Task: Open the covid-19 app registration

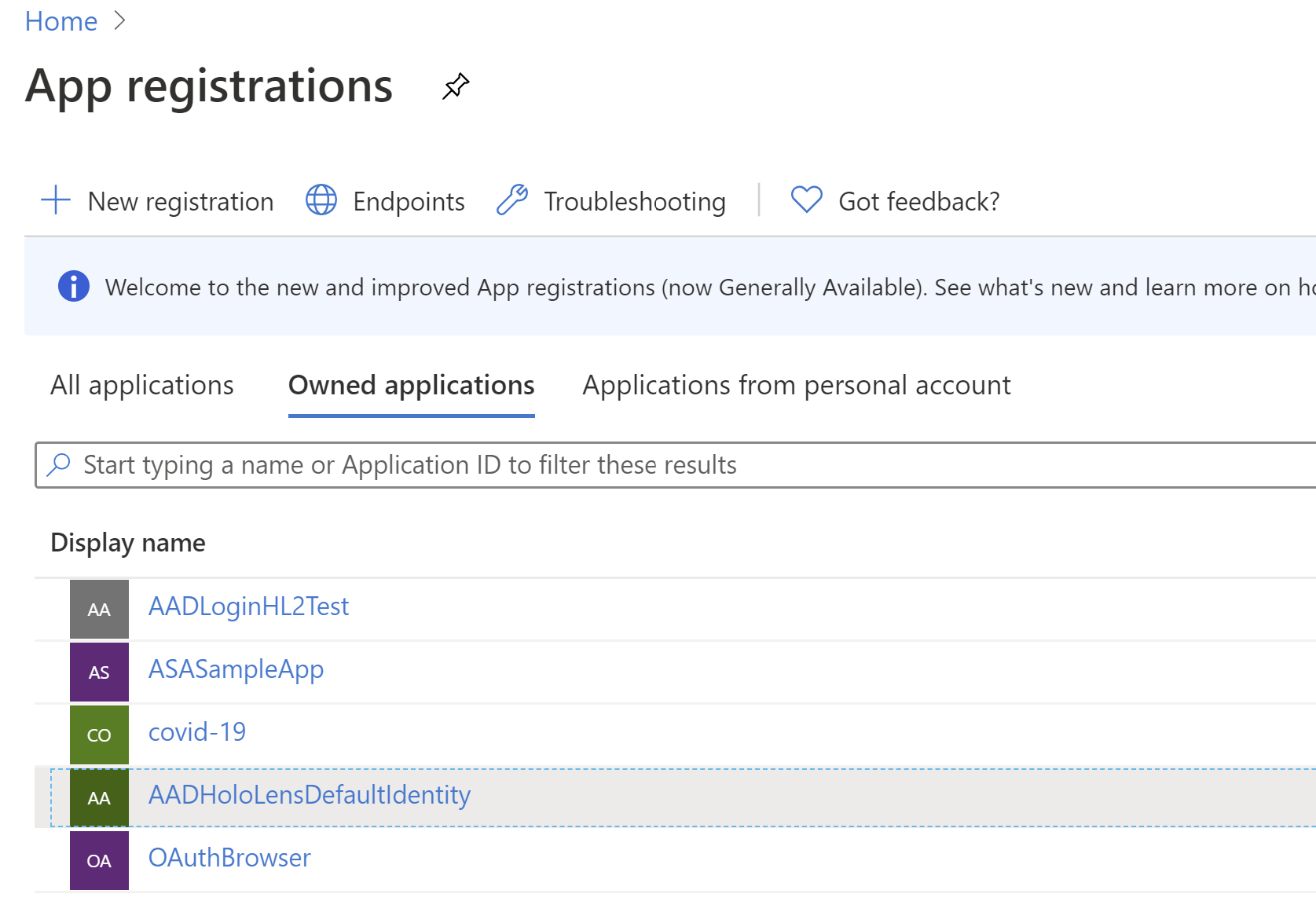Action: (x=197, y=732)
